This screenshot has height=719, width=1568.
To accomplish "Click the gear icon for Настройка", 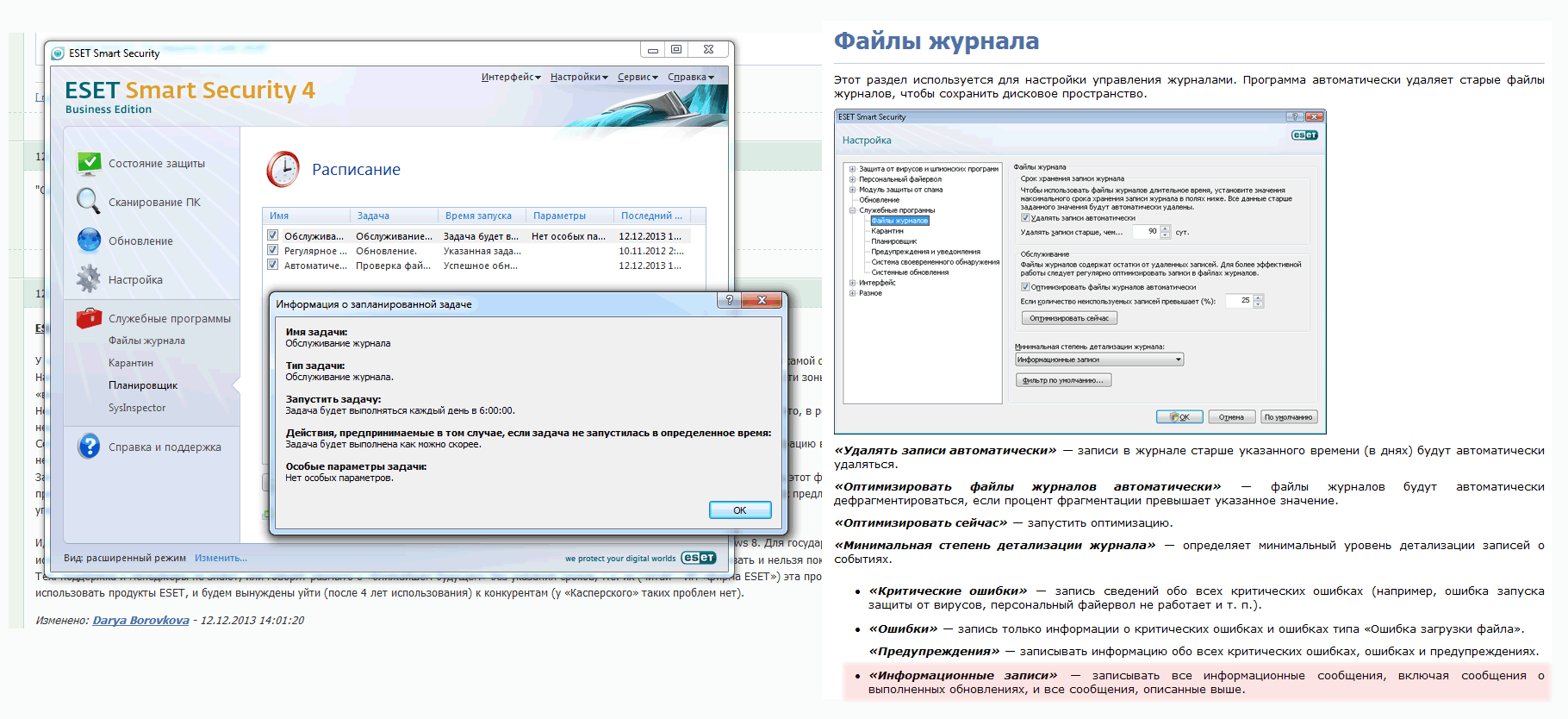I will point(89,278).
